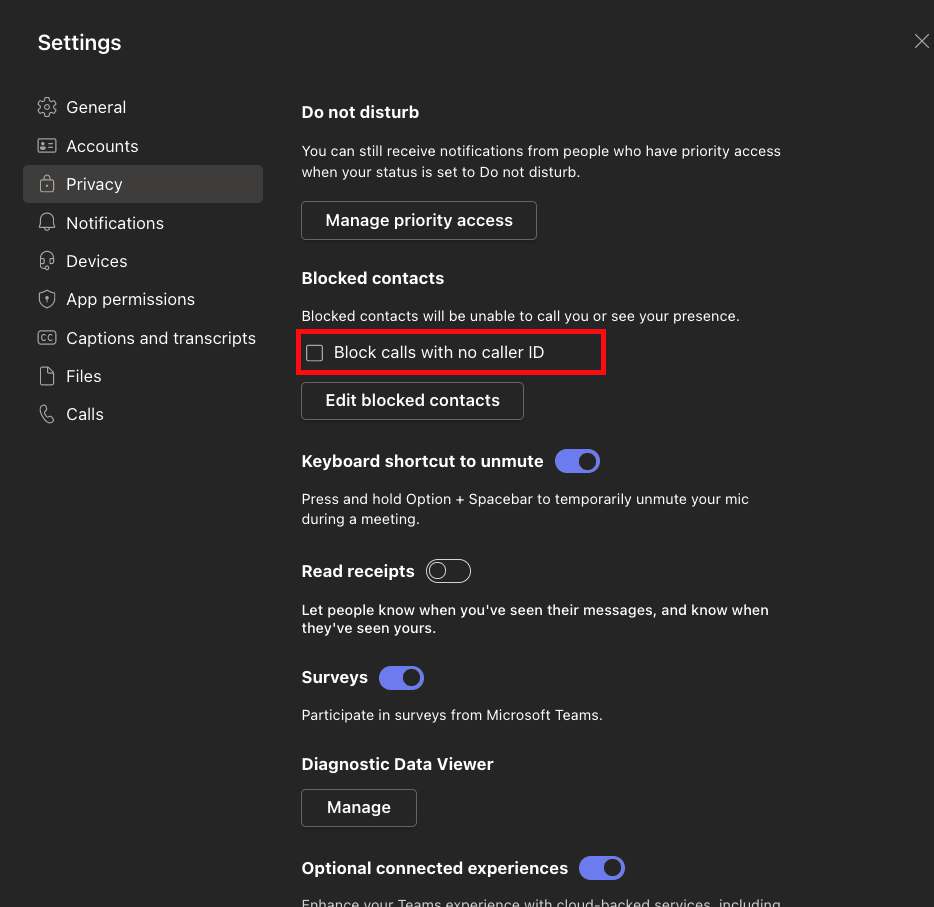Open General settings
This screenshot has height=907, width=934.
pos(142,107)
